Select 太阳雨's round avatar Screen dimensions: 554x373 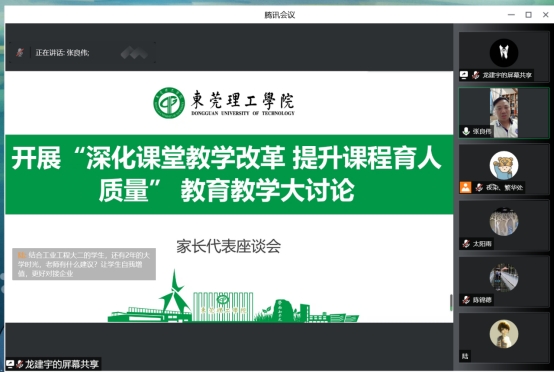click(x=504, y=221)
